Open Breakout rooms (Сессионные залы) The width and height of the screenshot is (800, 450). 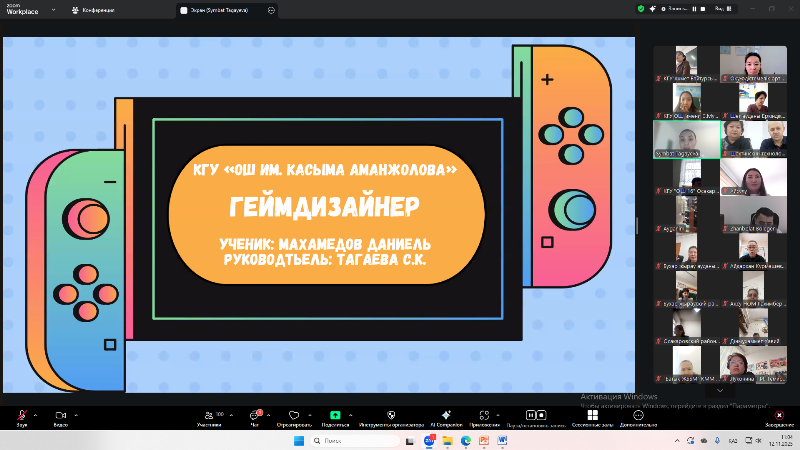(592, 415)
